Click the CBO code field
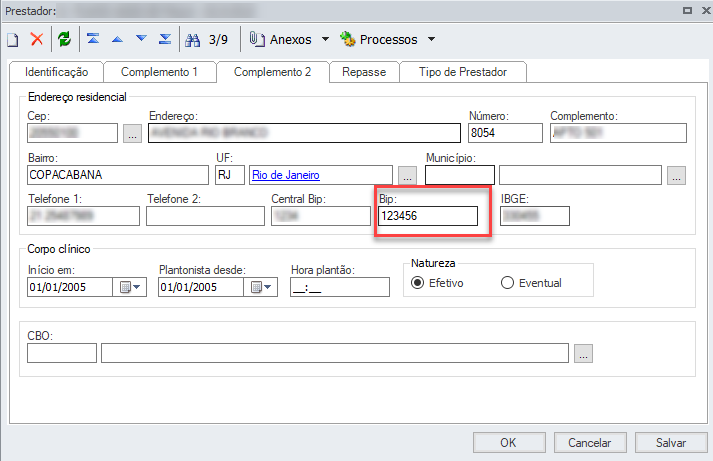The width and height of the screenshot is (713, 461). (62, 353)
